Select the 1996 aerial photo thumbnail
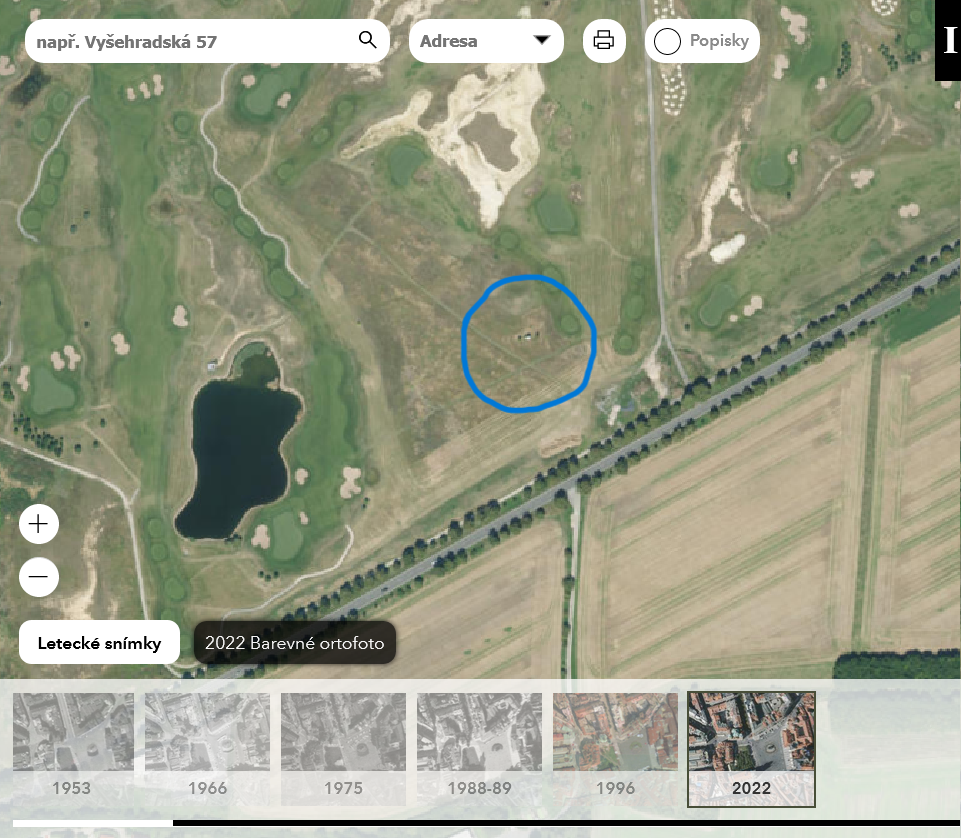961x838 pixels. pos(615,748)
